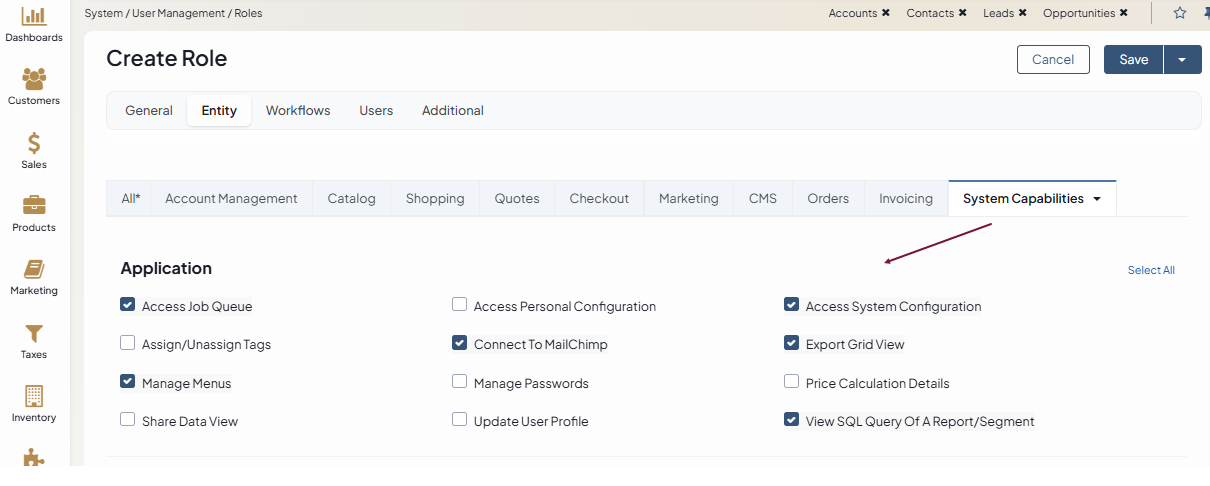This screenshot has height=486, width=1210.
Task: Click the Marketing book icon
Action: pos(34,270)
